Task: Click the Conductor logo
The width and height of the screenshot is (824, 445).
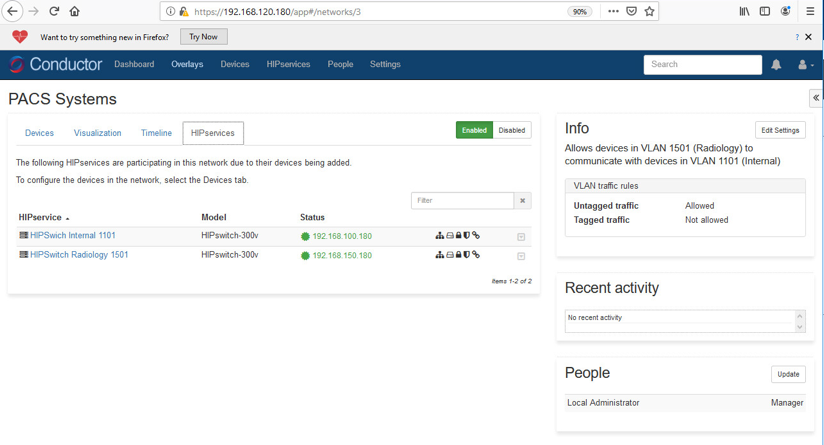Action: 56,65
